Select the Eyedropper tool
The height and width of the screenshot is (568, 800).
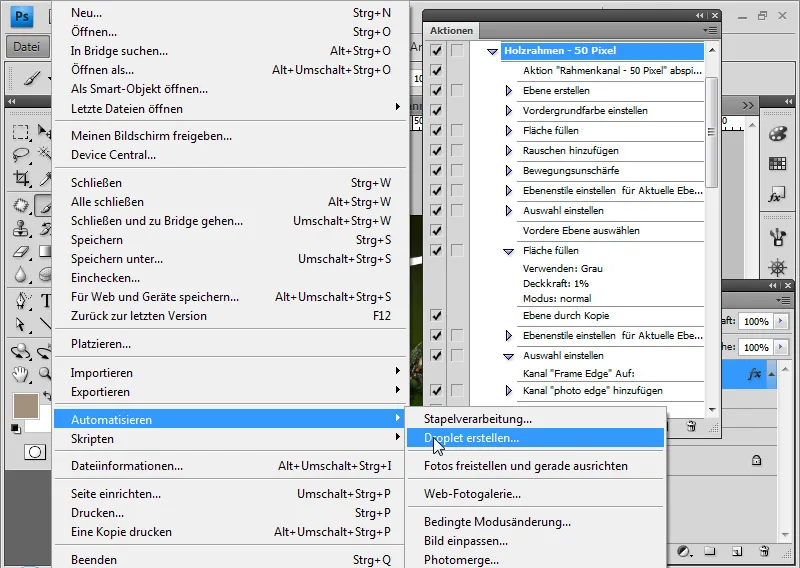click(x=45, y=178)
